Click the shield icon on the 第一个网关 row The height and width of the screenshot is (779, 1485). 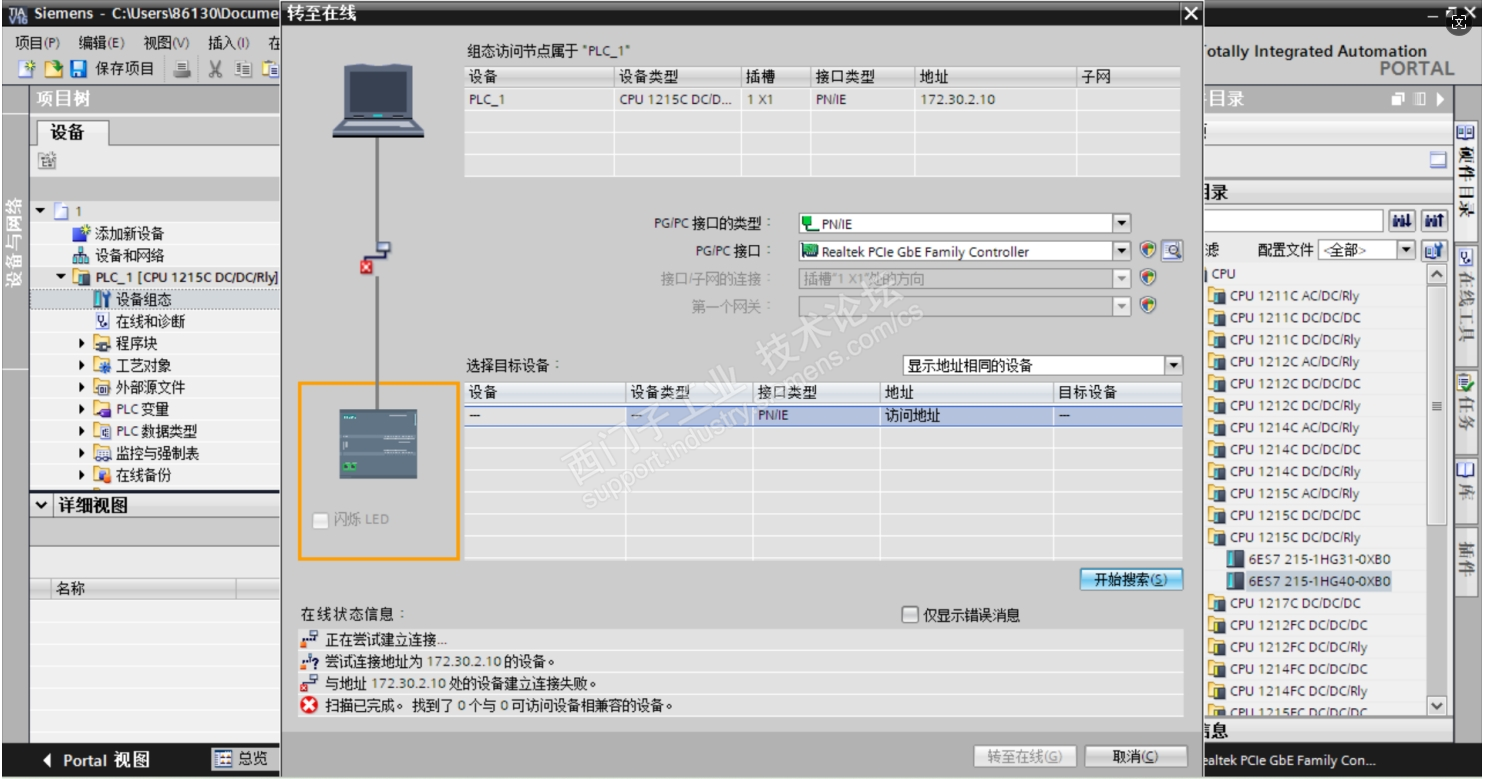coord(1148,306)
